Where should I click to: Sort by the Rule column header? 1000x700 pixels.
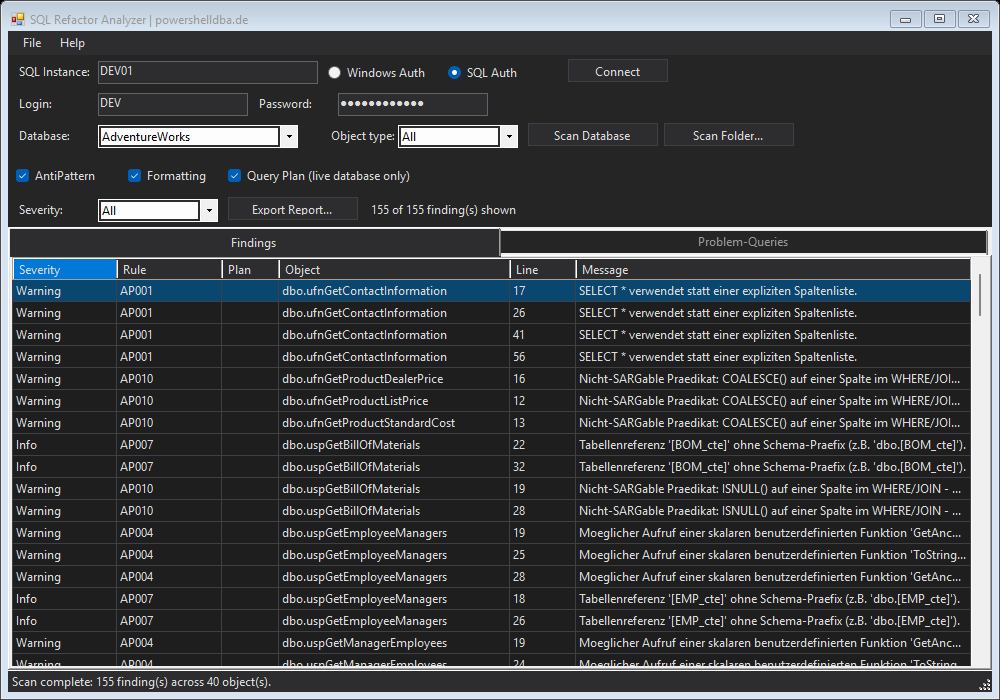[169, 270]
